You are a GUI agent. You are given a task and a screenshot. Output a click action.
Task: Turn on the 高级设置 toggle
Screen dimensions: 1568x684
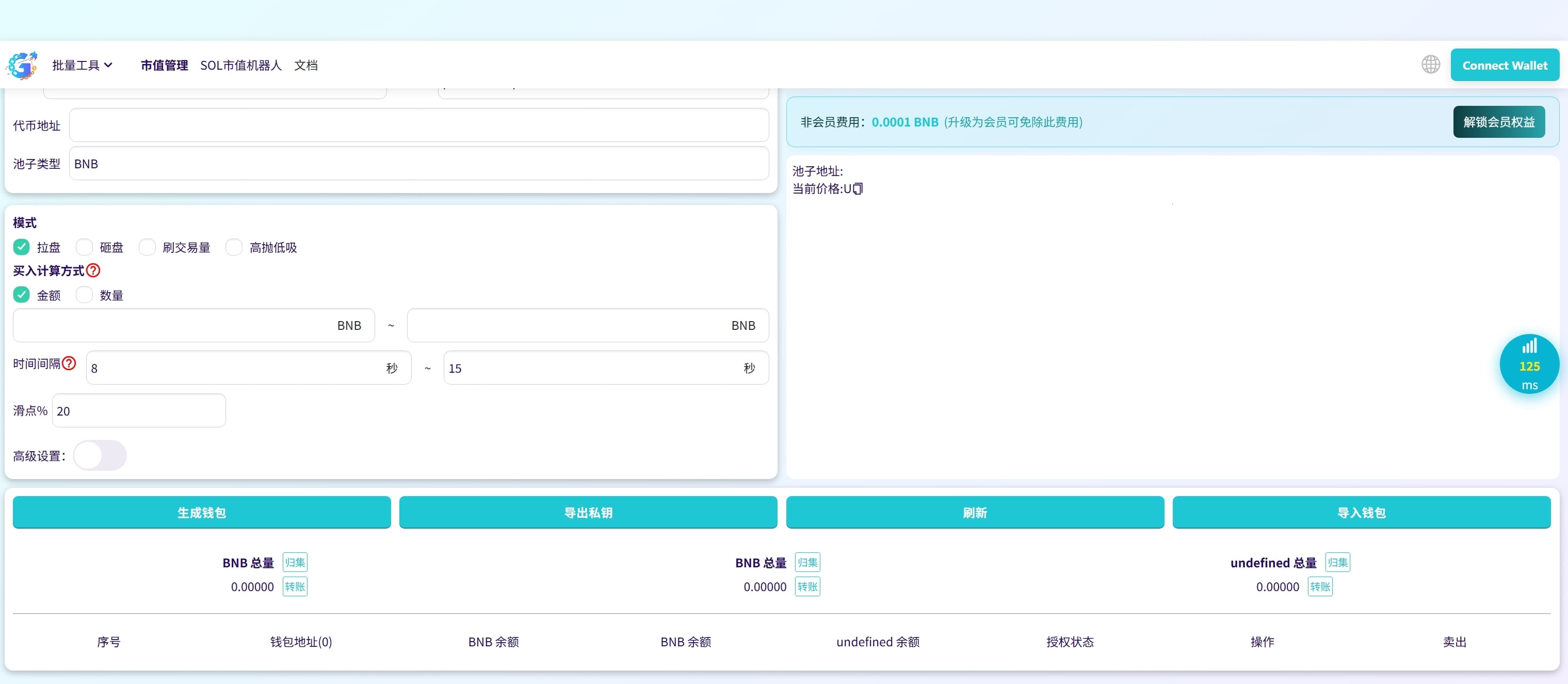point(100,456)
